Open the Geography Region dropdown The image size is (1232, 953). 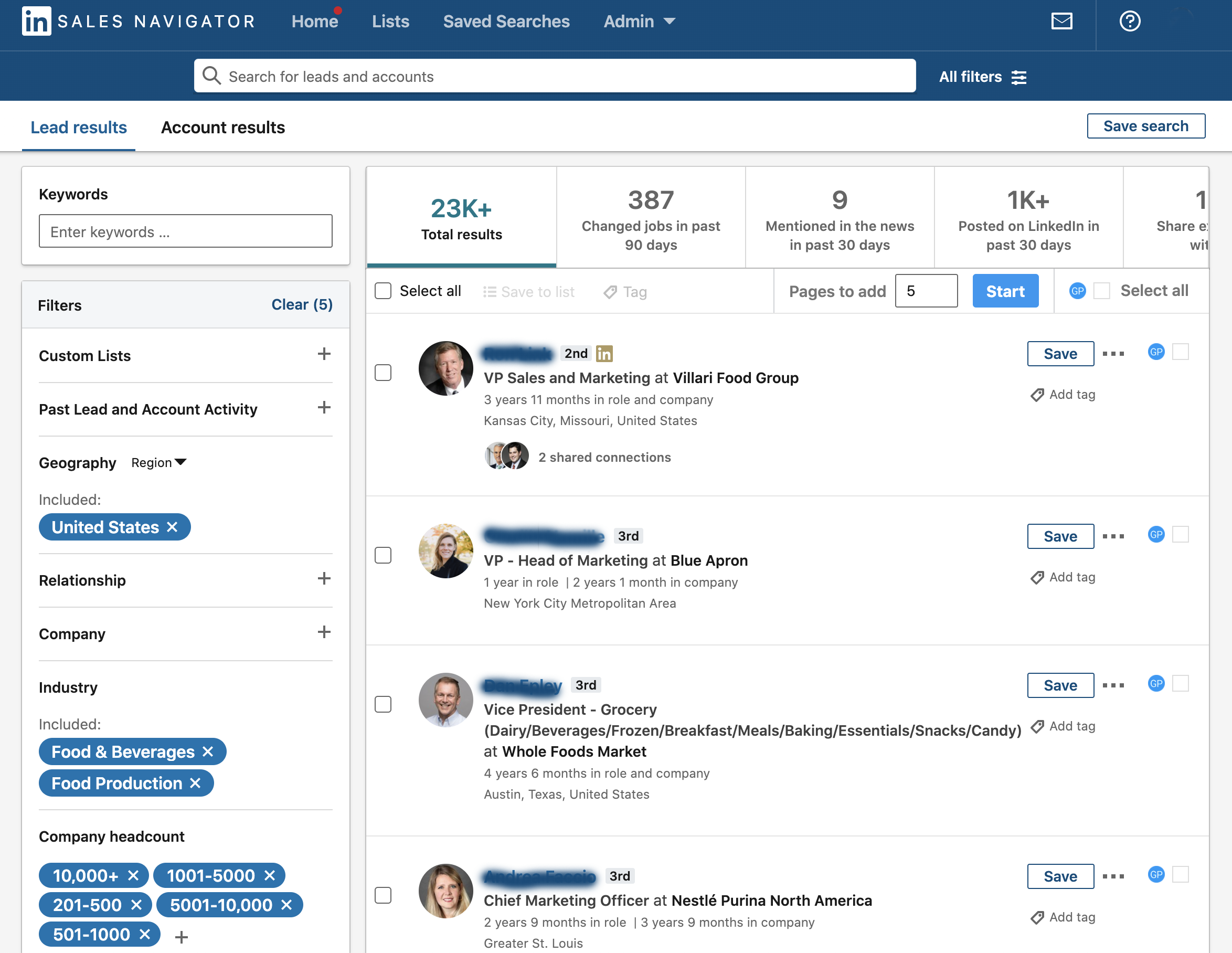coord(159,463)
